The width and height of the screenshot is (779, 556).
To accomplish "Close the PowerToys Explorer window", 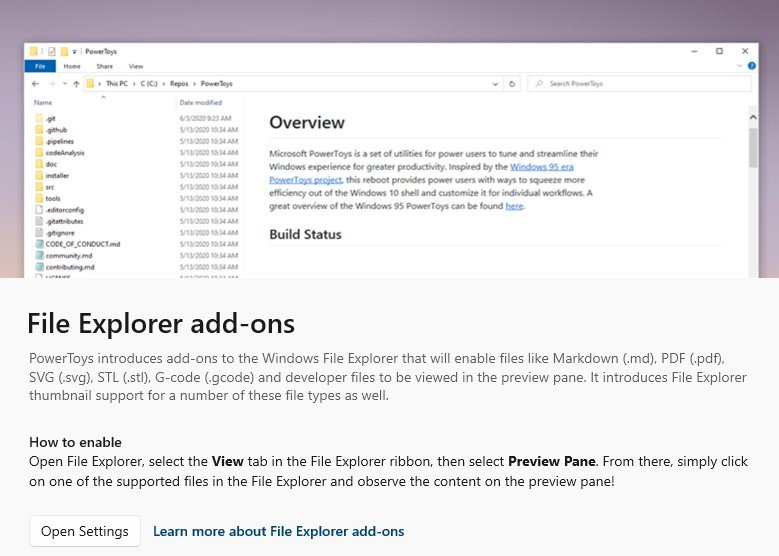I will (745, 51).
